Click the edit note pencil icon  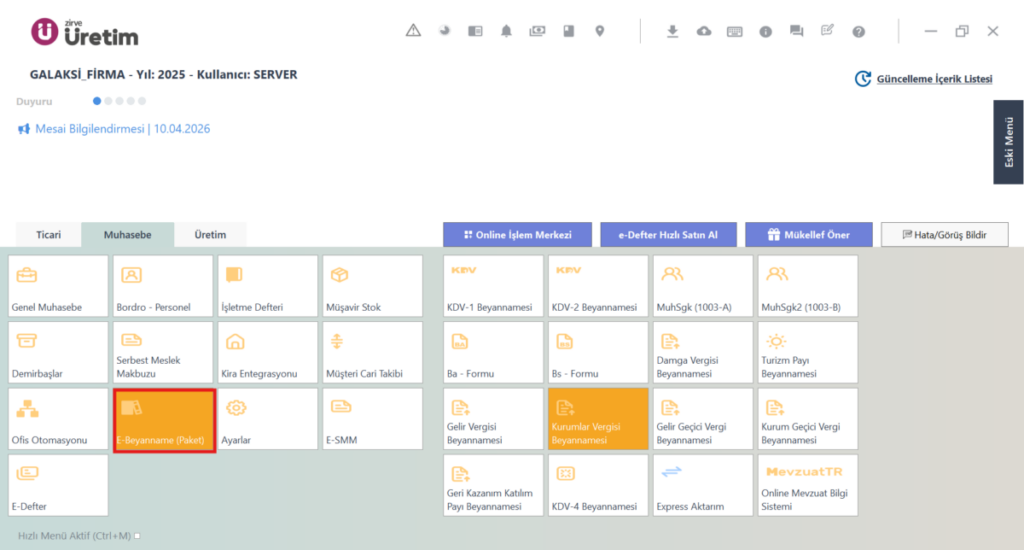[x=827, y=30]
